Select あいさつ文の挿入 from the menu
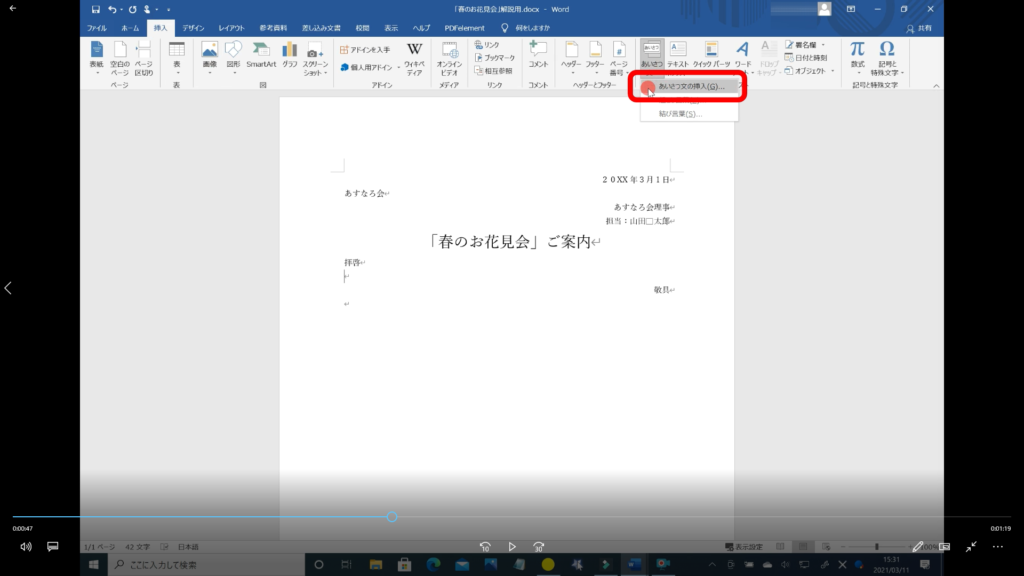Image resolution: width=1024 pixels, height=576 pixels. click(x=691, y=87)
